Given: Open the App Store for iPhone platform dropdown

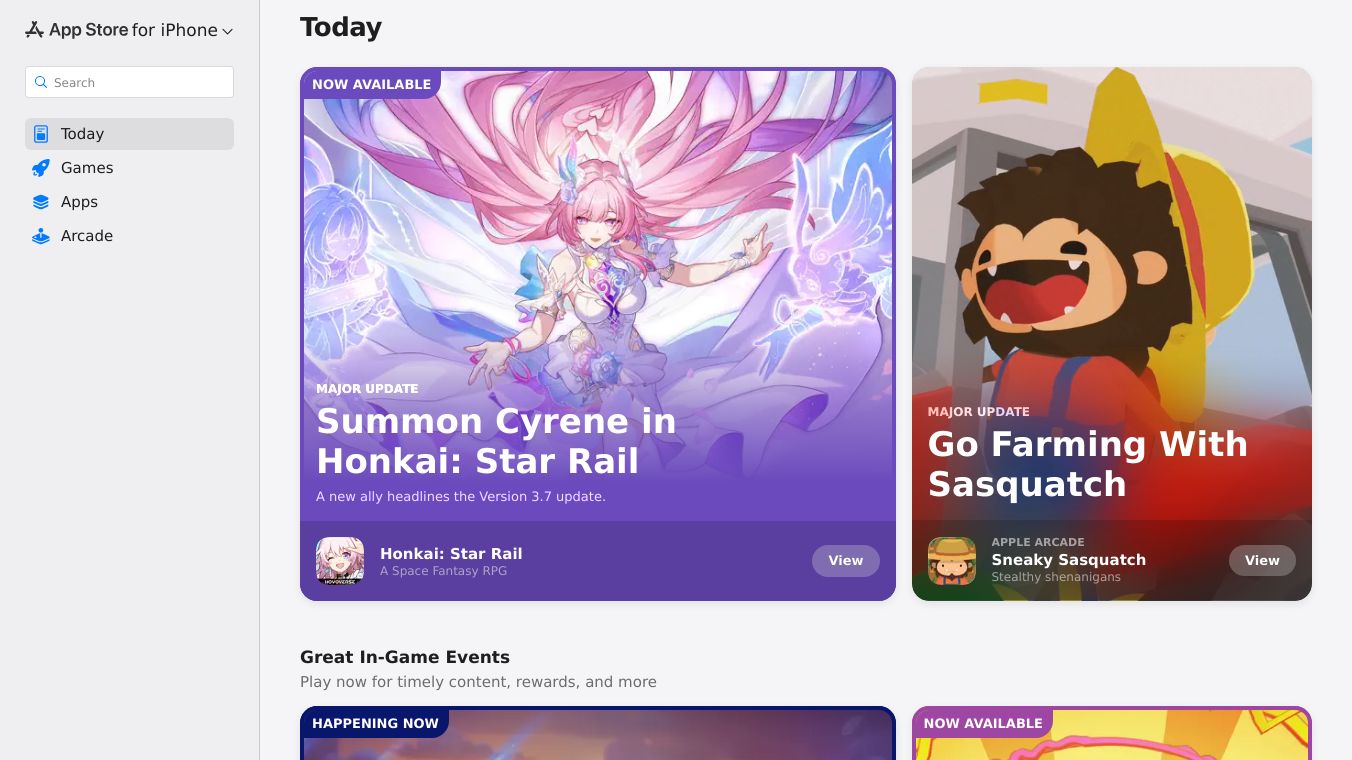Looking at the screenshot, I should [129, 30].
